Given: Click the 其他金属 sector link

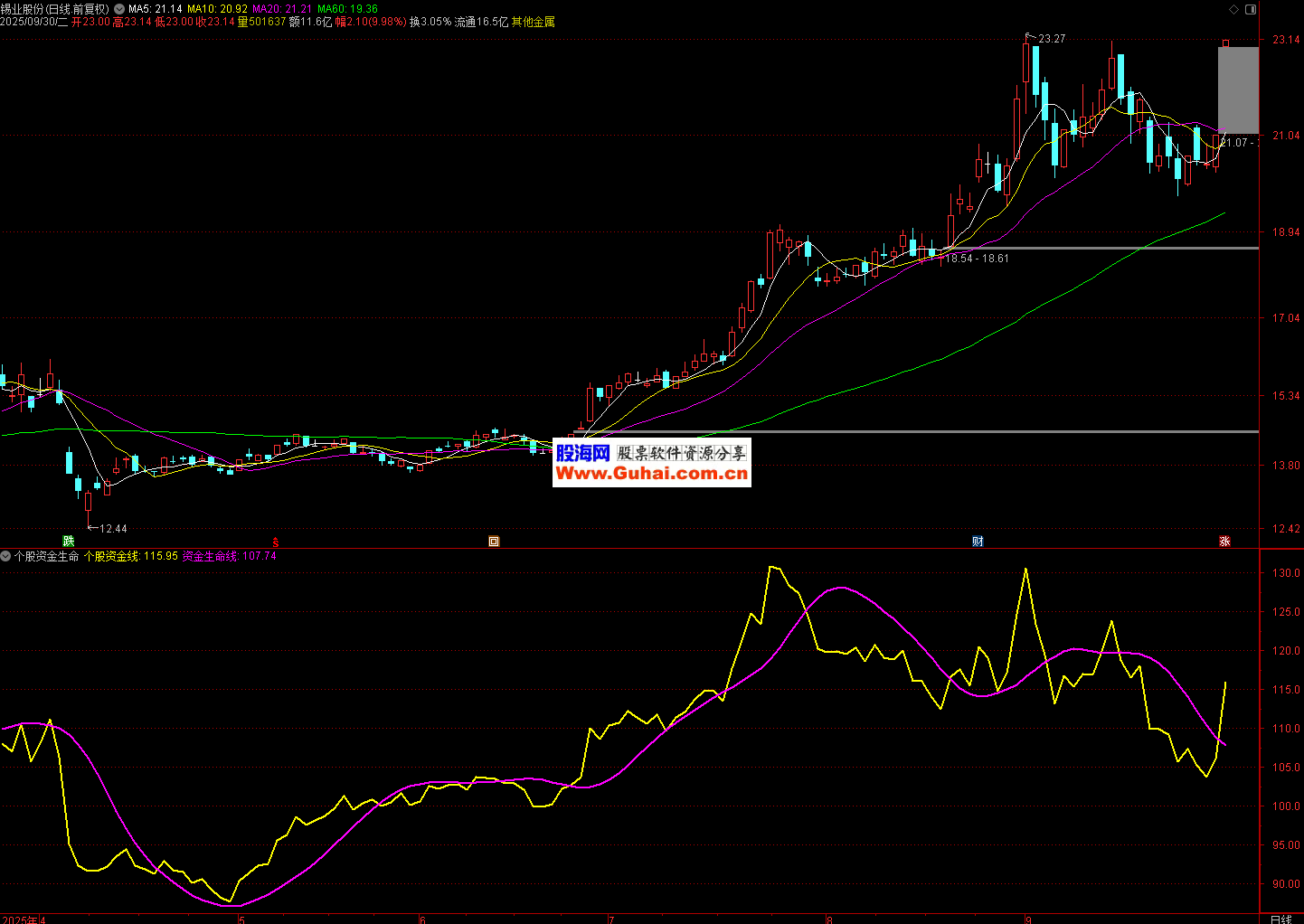Looking at the screenshot, I should [534, 22].
